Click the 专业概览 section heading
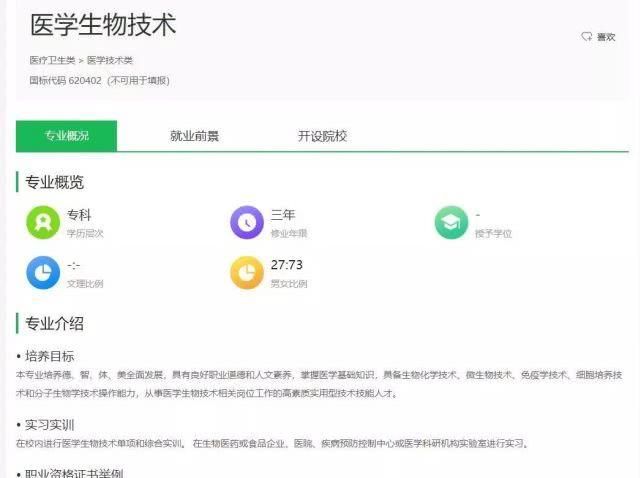This screenshot has height=478, width=640. click(x=54, y=182)
